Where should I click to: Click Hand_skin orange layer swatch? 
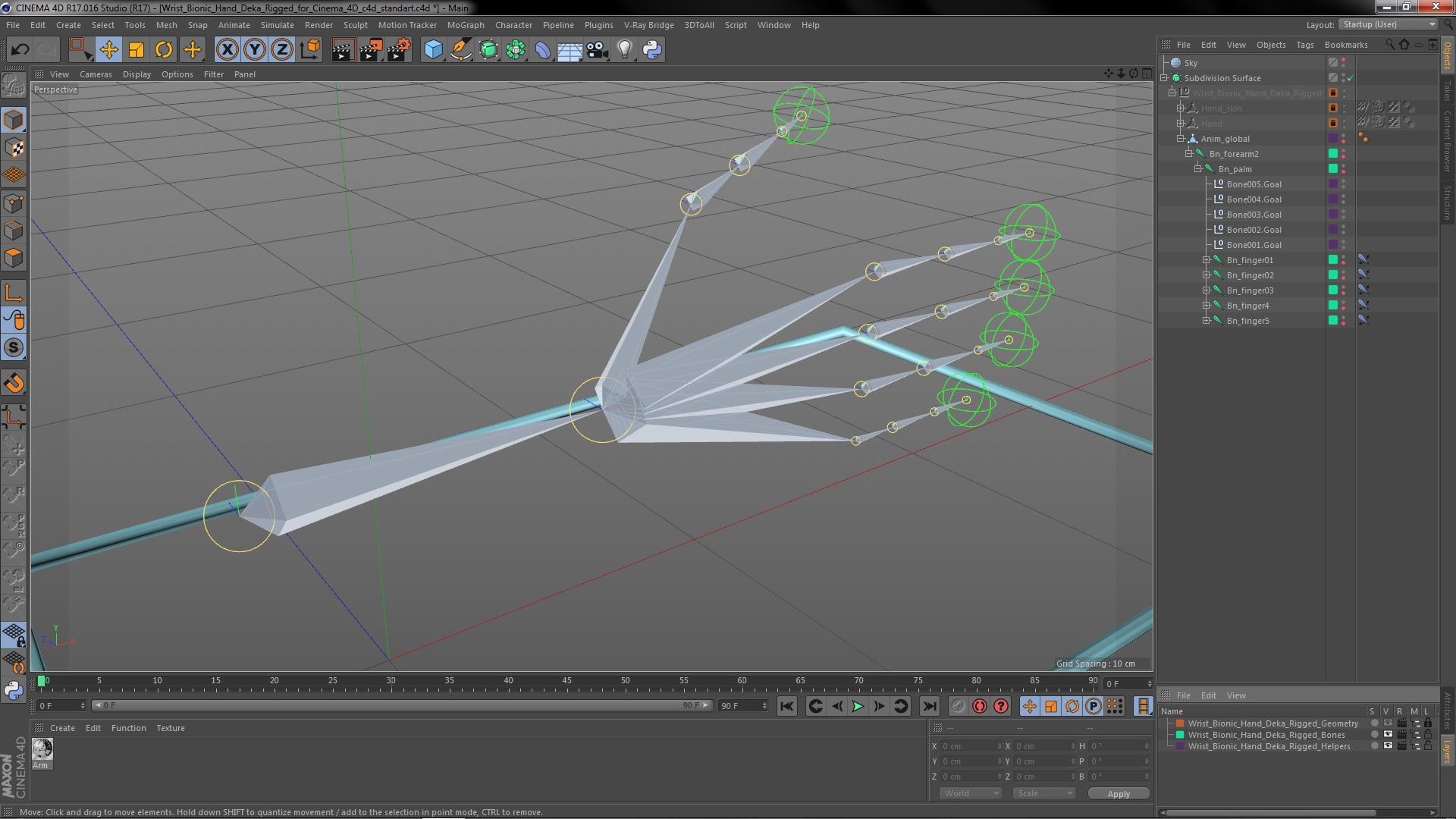[x=1333, y=108]
